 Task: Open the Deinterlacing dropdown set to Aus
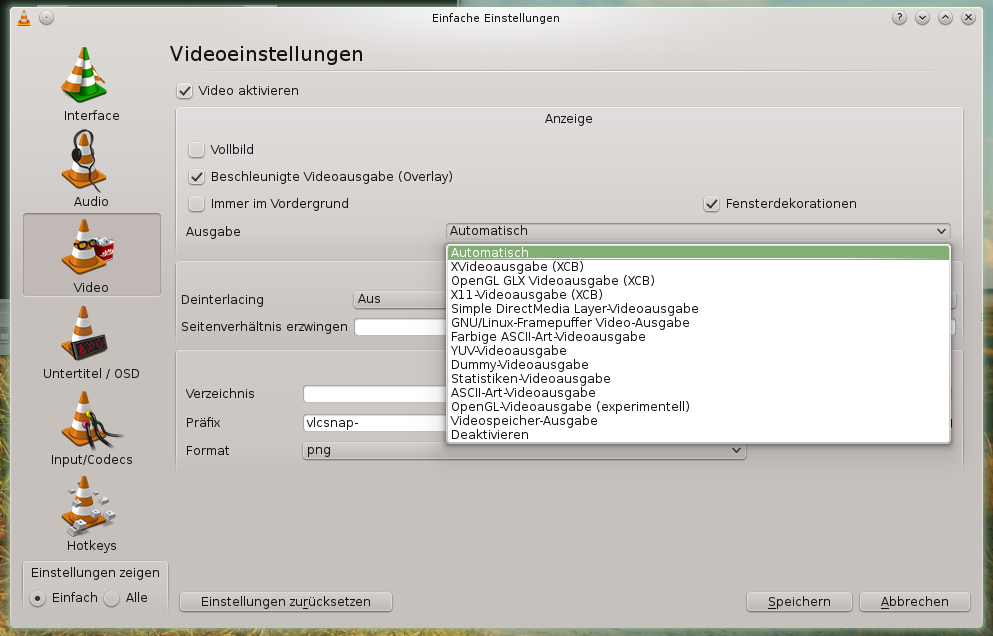(x=400, y=299)
